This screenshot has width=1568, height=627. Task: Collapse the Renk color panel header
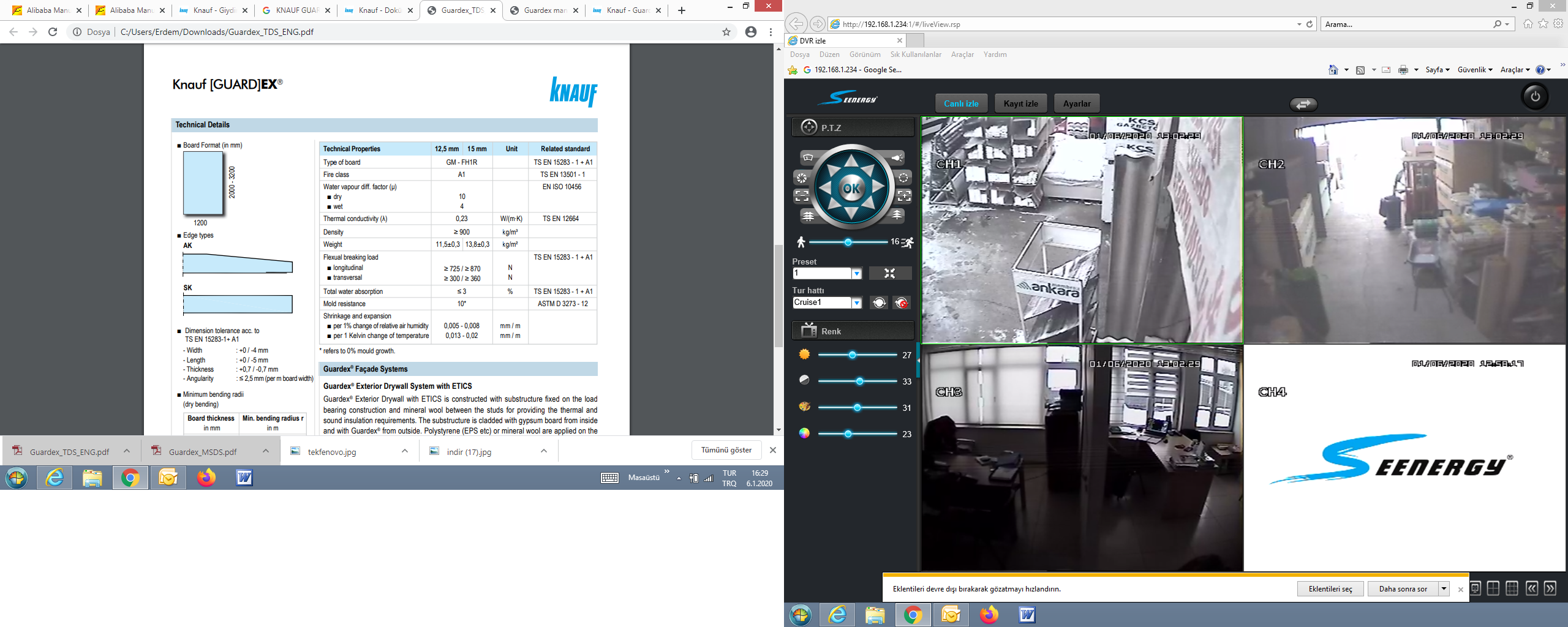[x=853, y=331]
